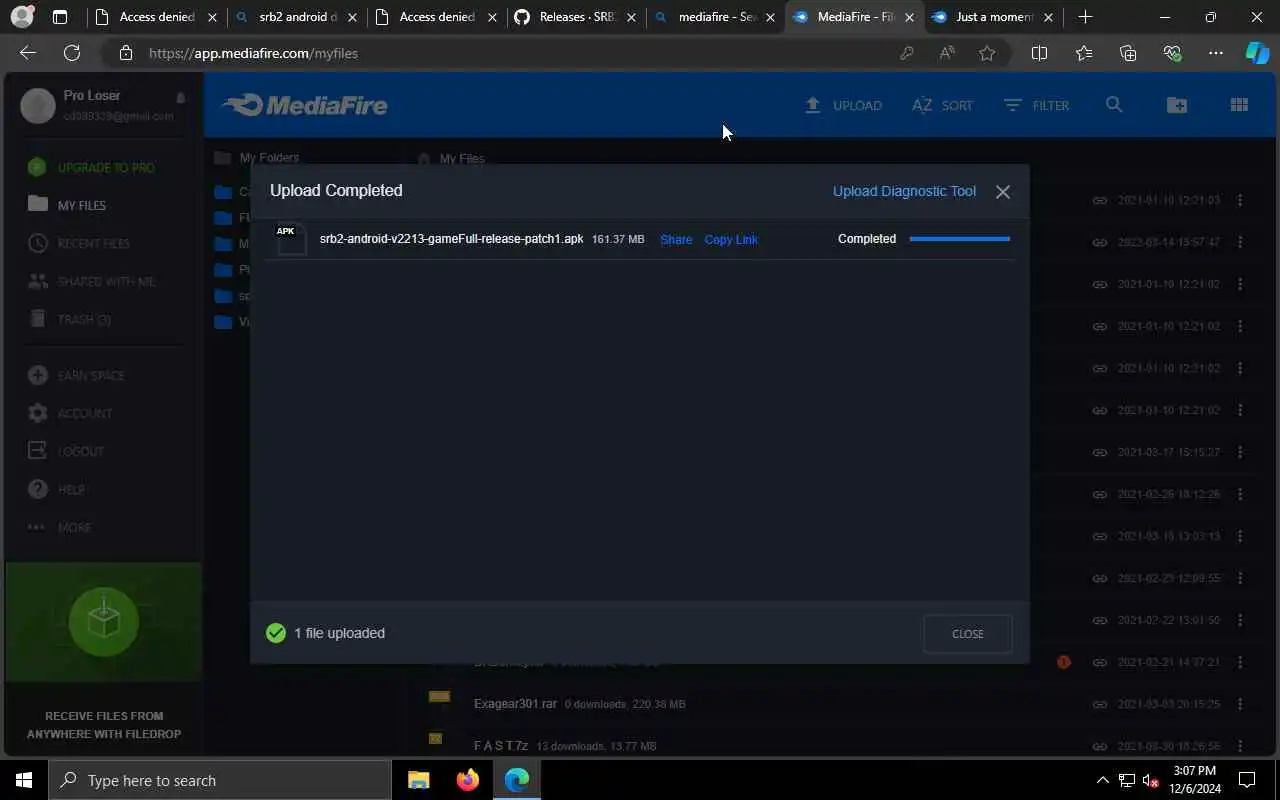The image size is (1280, 800).
Task: Click the browser refresh button
Action: click(x=72, y=53)
